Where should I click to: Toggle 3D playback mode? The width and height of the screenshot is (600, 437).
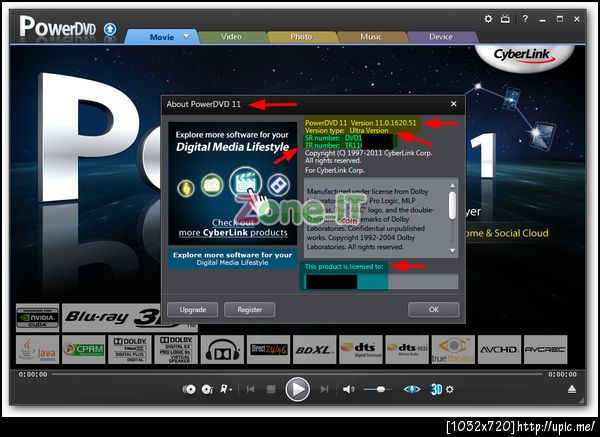pyautogui.click(x=436, y=390)
